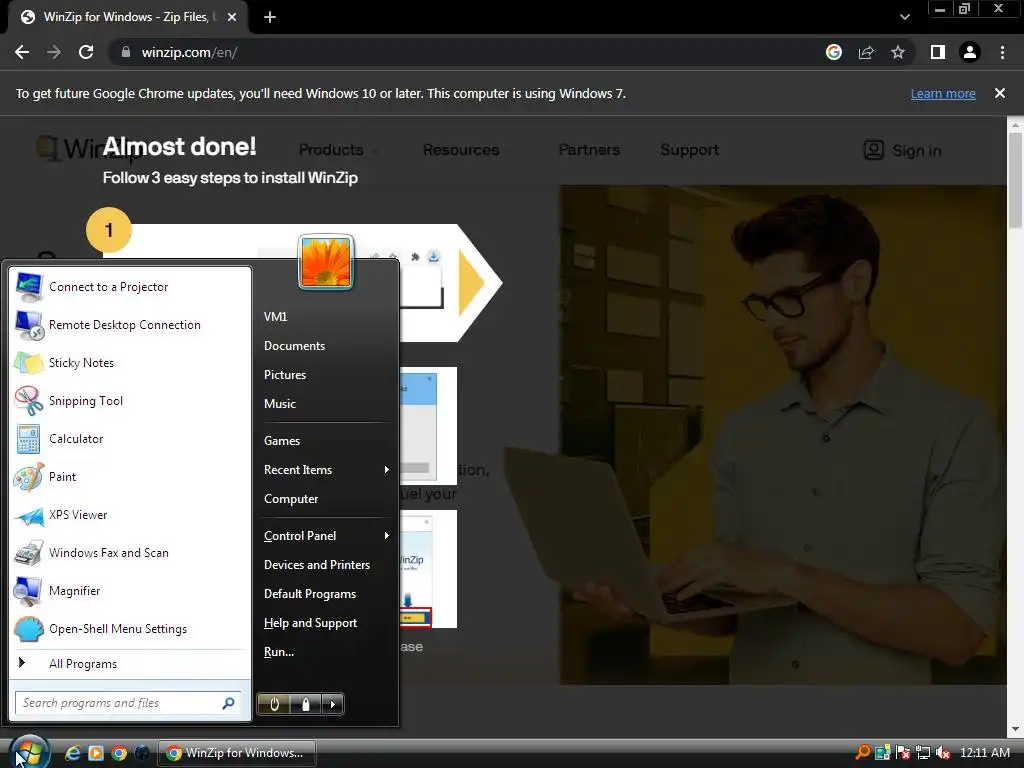The image size is (1024, 768).
Task: Open the Run... dialog
Action: click(x=327, y=652)
